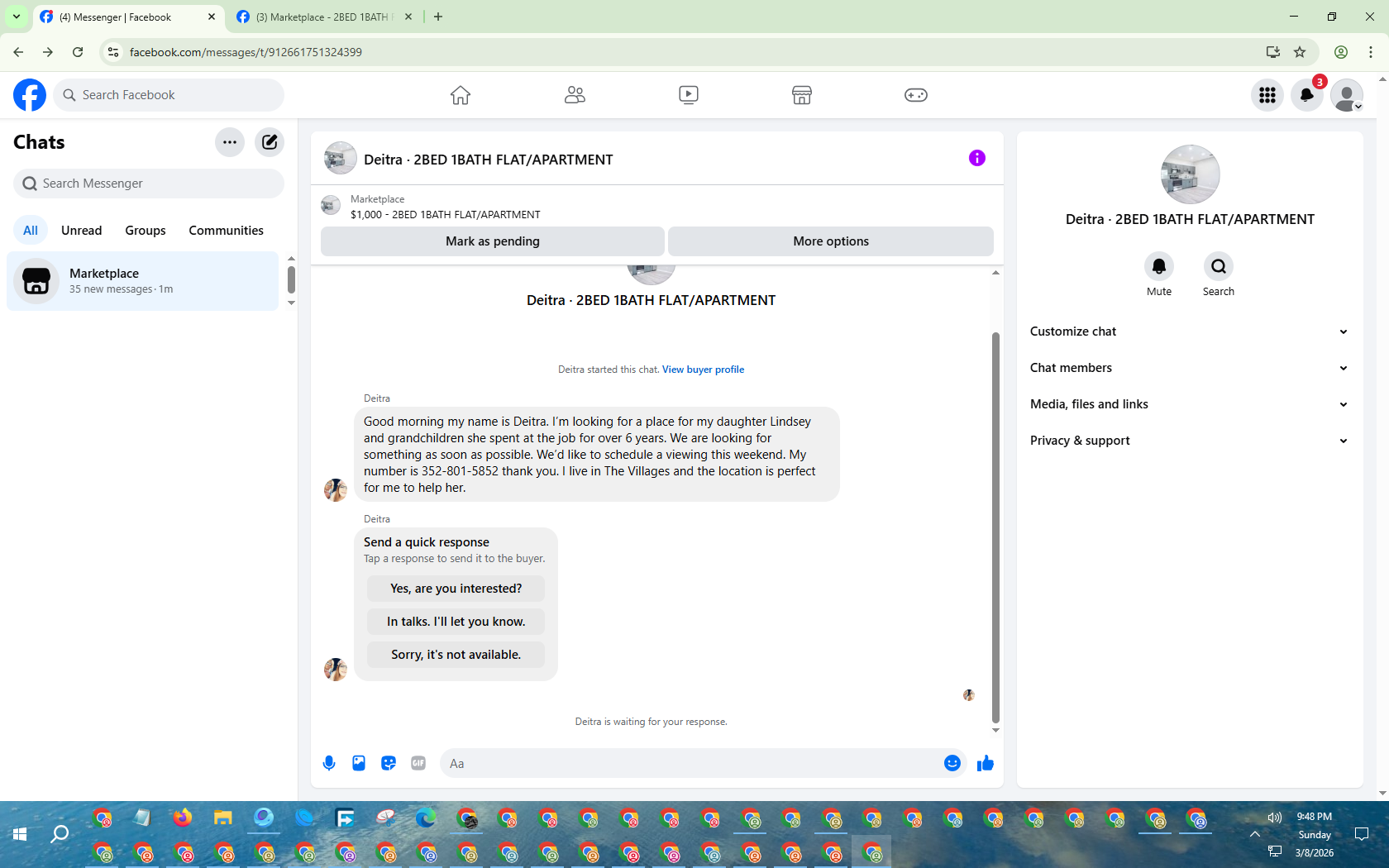Select the Unread chats filter
The height and width of the screenshot is (868, 1389).
pyautogui.click(x=82, y=231)
